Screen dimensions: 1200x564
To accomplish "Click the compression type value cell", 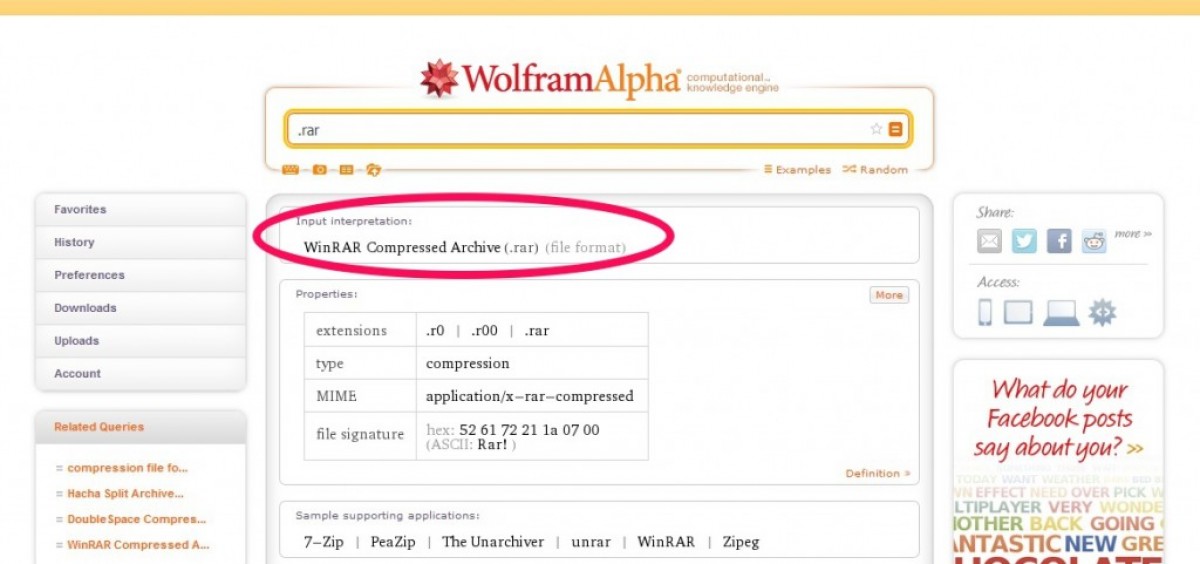I will coord(532,364).
